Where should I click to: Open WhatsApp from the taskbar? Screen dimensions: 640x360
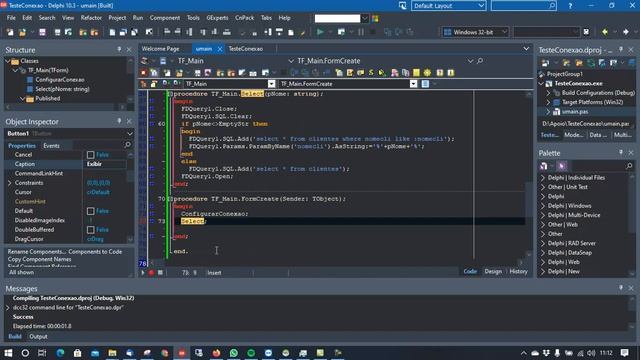tap(234, 353)
